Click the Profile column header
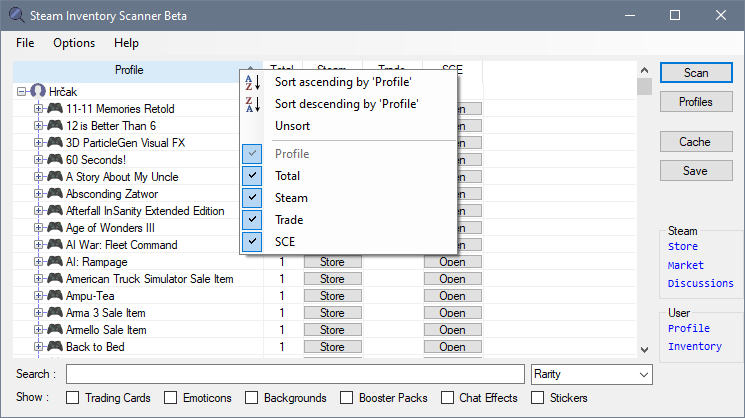 pos(129,70)
